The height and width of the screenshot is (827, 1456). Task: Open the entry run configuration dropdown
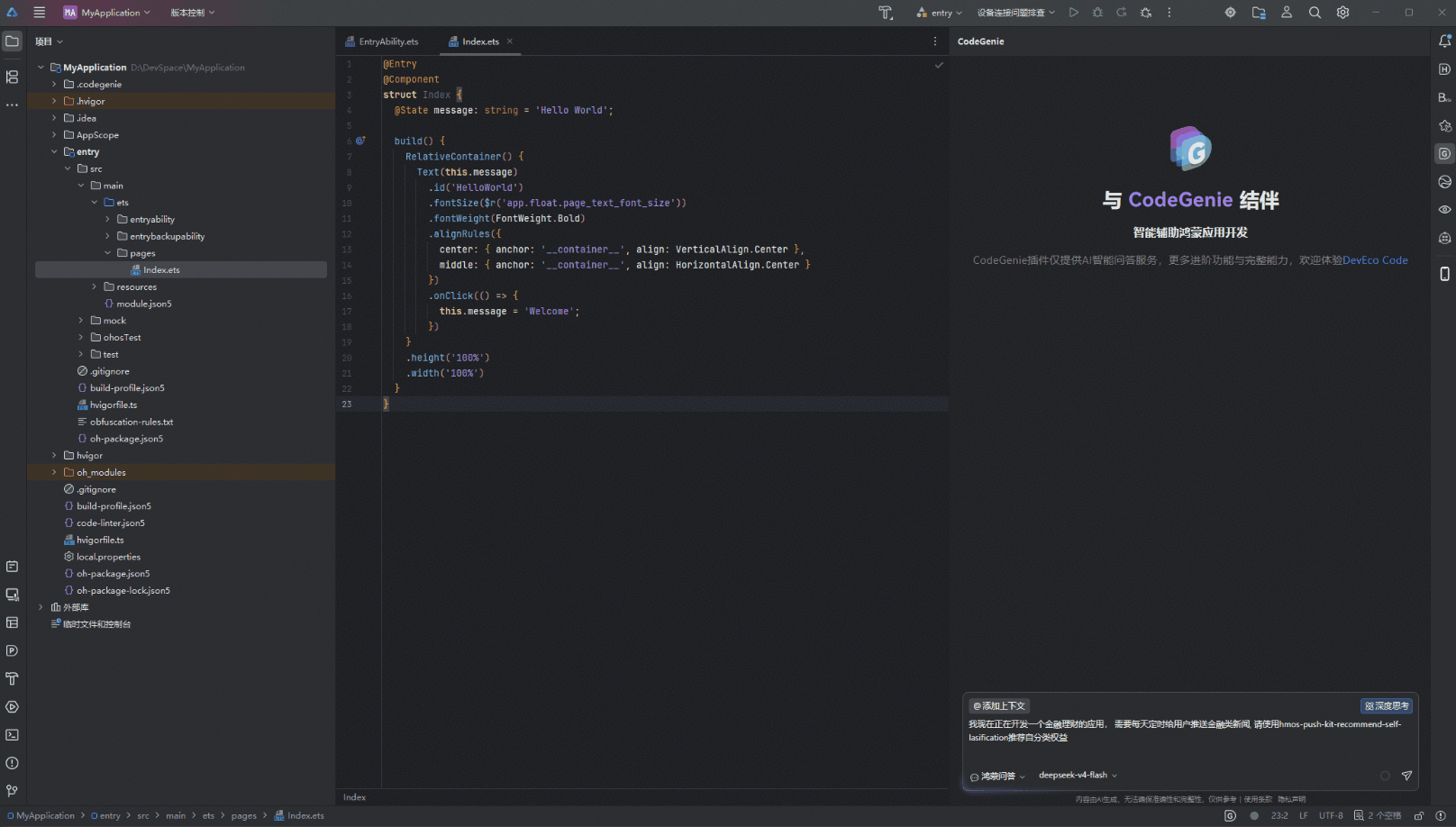pos(939,13)
